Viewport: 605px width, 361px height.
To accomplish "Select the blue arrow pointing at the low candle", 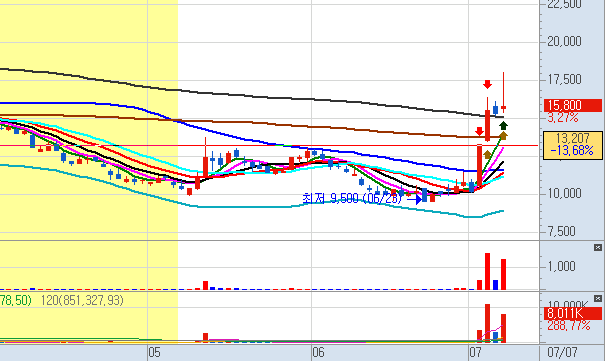I will [415, 199].
